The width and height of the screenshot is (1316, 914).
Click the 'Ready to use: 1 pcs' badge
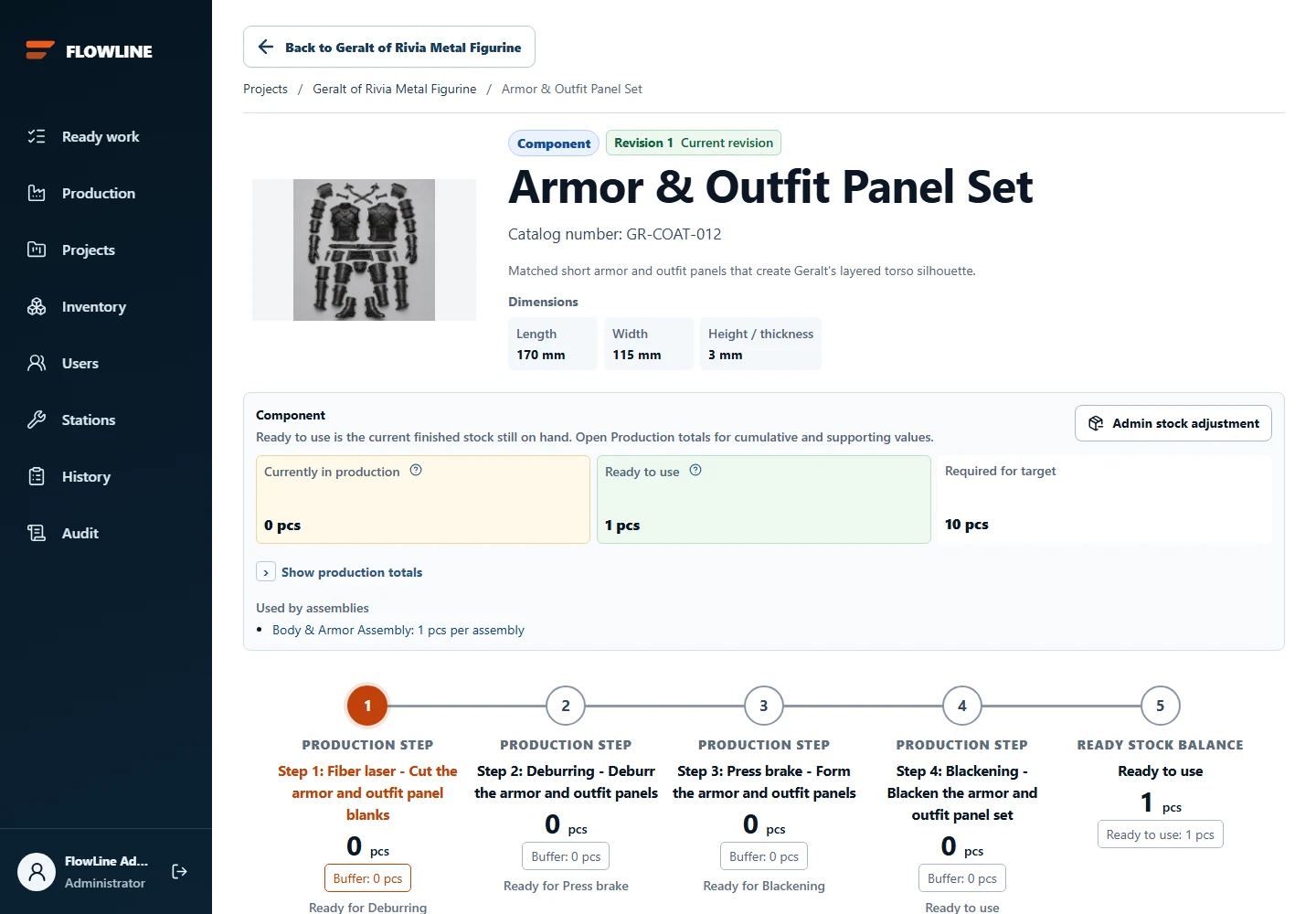(1161, 834)
